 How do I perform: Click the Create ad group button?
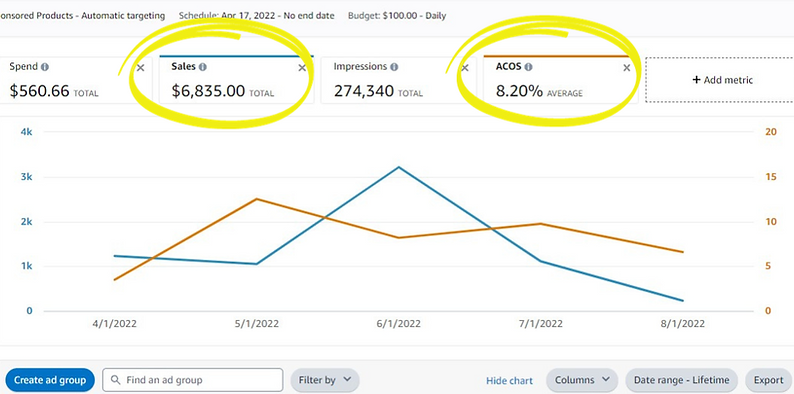point(50,380)
